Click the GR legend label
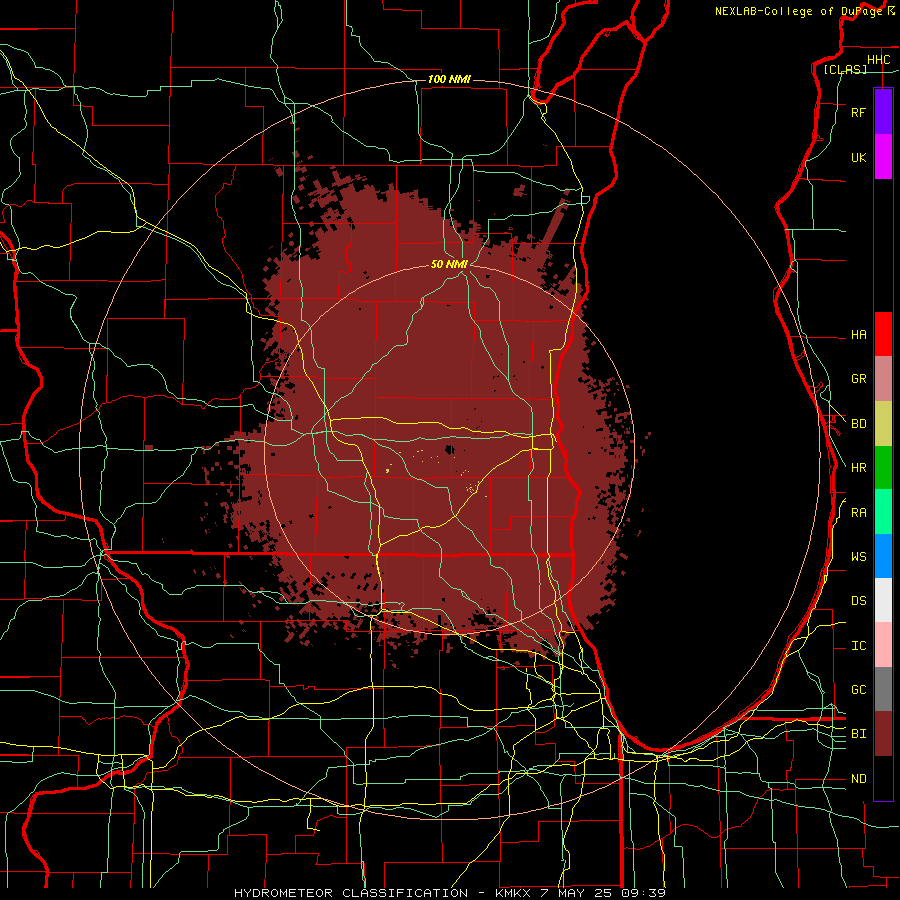This screenshot has width=900, height=900. coord(858,379)
